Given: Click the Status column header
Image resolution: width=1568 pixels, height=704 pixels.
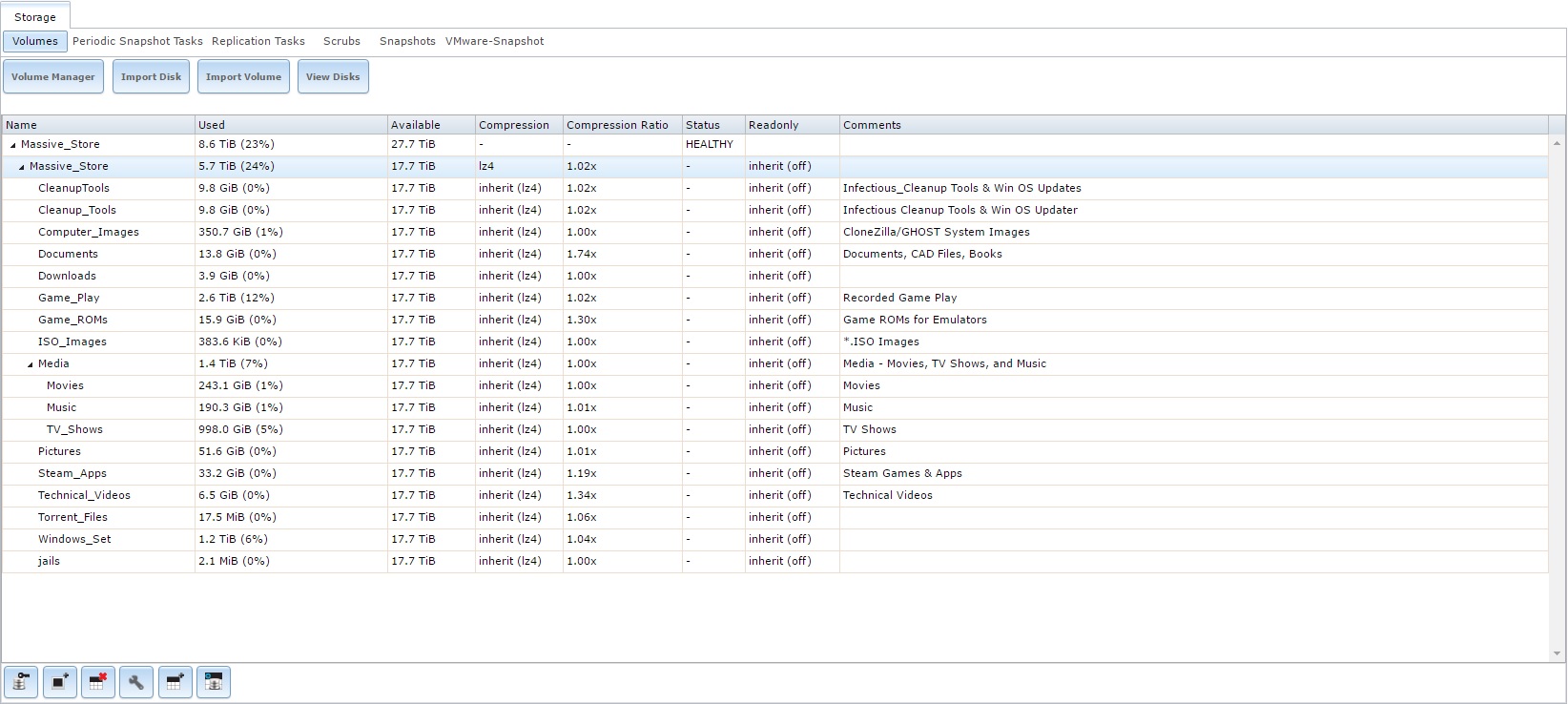Looking at the screenshot, I should pyautogui.click(x=713, y=125).
